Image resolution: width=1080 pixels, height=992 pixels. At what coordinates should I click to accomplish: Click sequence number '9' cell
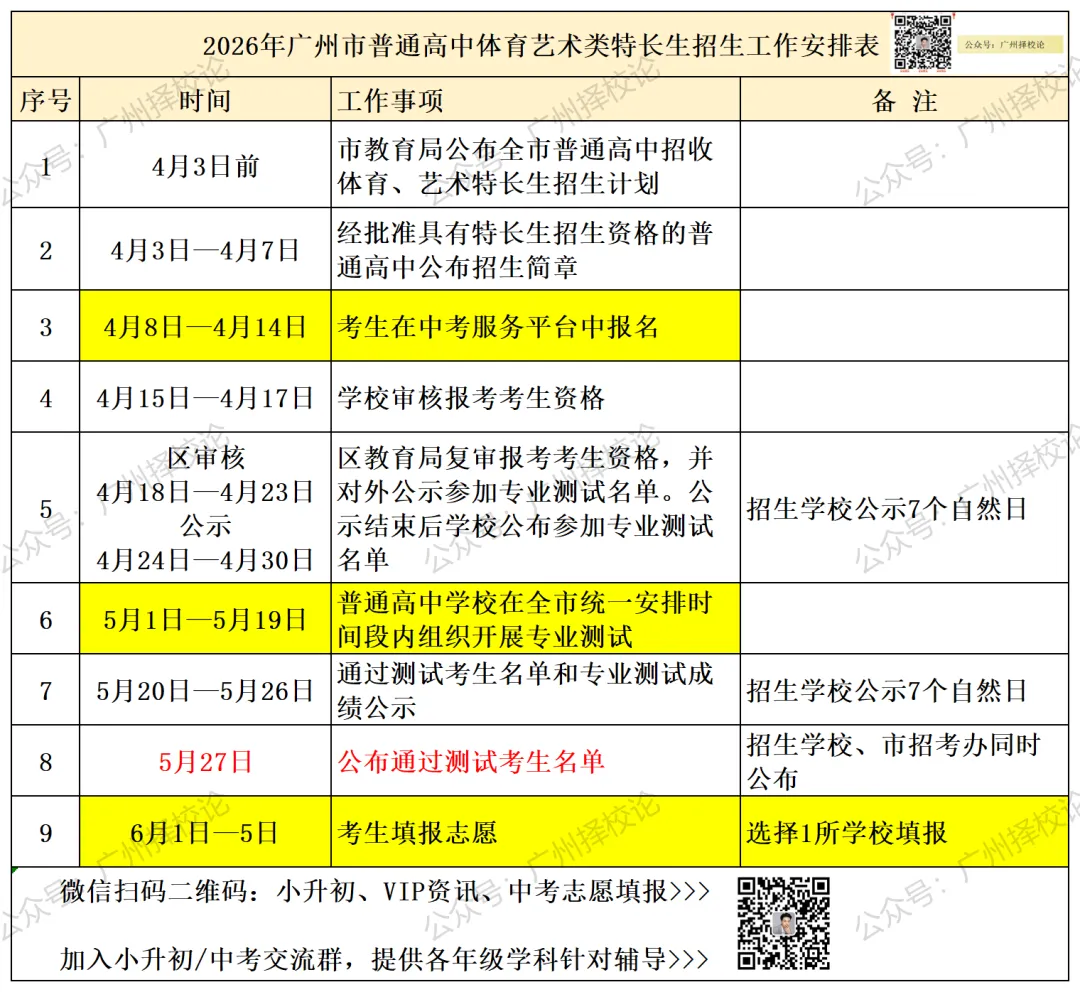tap(45, 832)
